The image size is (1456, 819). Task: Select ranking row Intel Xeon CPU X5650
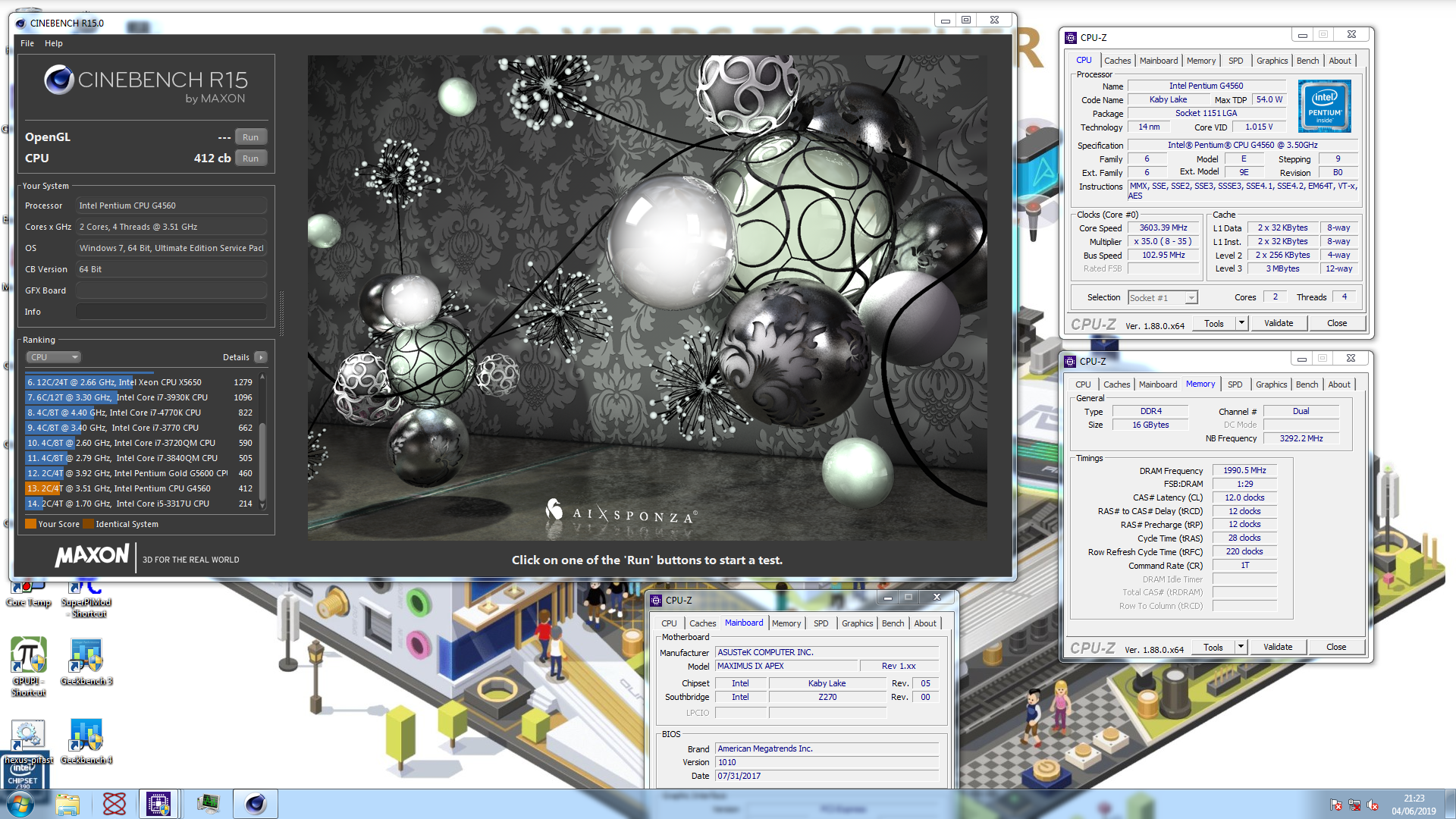pyautogui.click(x=140, y=382)
